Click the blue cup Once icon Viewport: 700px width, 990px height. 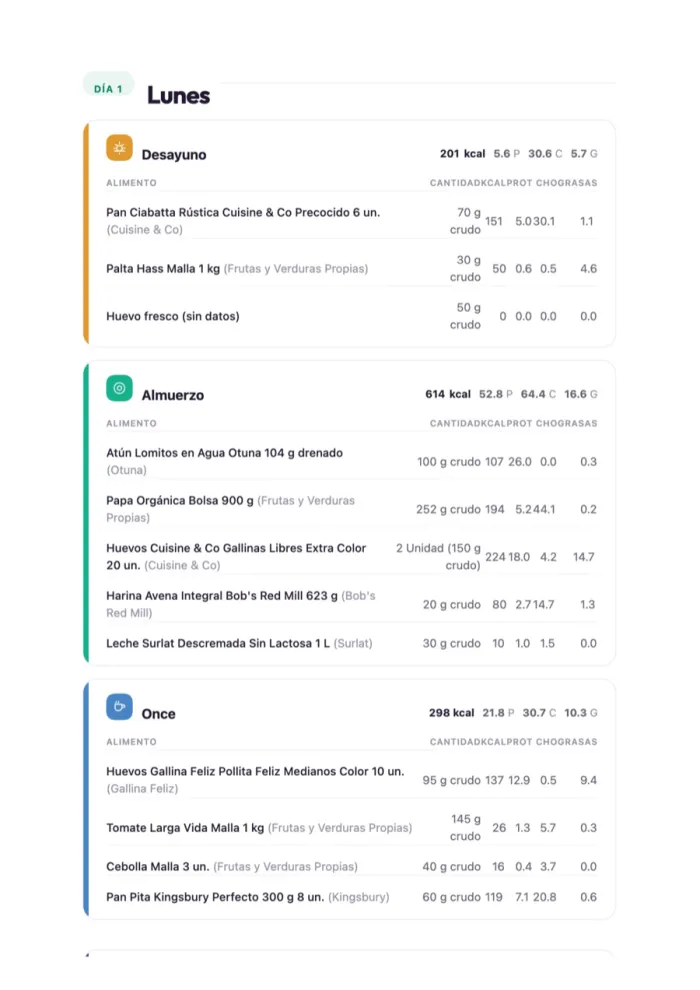pyautogui.click(x=119, y=707)
